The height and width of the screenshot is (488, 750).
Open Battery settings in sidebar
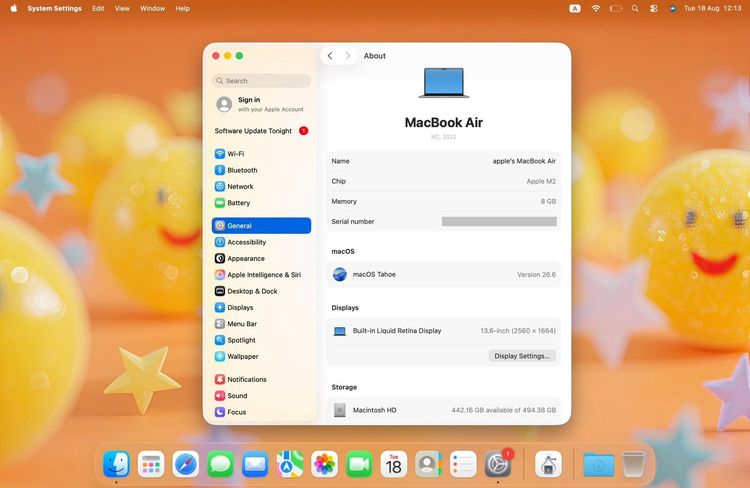(261, 203)
